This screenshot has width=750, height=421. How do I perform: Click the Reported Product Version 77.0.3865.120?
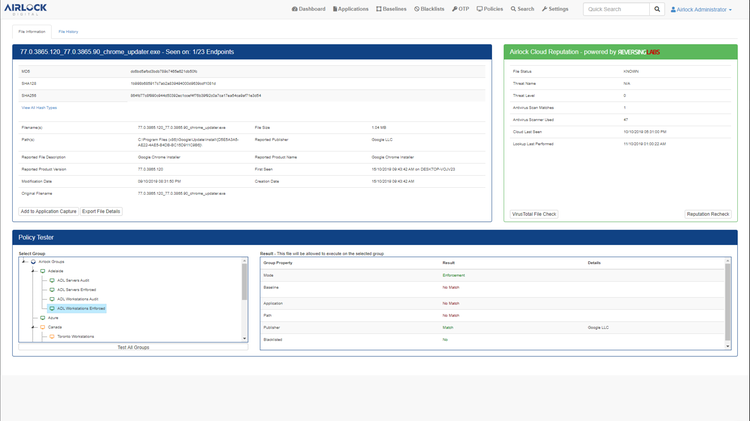[x=150, y=169]
